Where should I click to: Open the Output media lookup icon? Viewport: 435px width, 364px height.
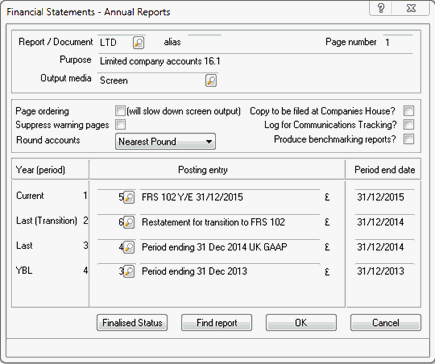tap(211, 80)
